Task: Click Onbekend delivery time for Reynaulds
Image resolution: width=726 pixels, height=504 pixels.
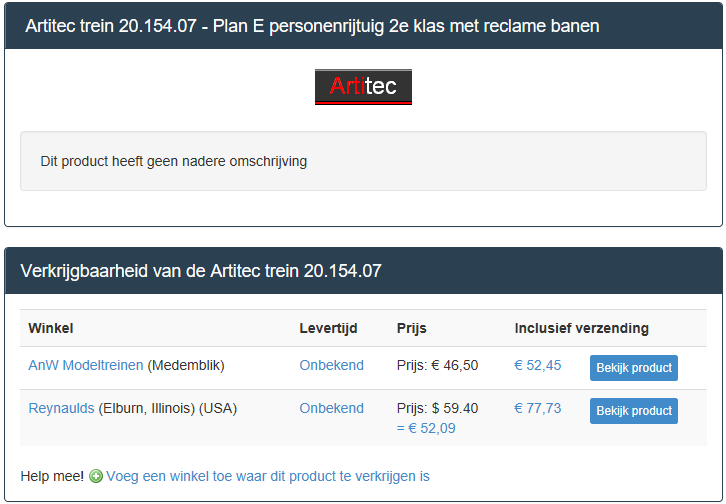Action: pos(332,408)
